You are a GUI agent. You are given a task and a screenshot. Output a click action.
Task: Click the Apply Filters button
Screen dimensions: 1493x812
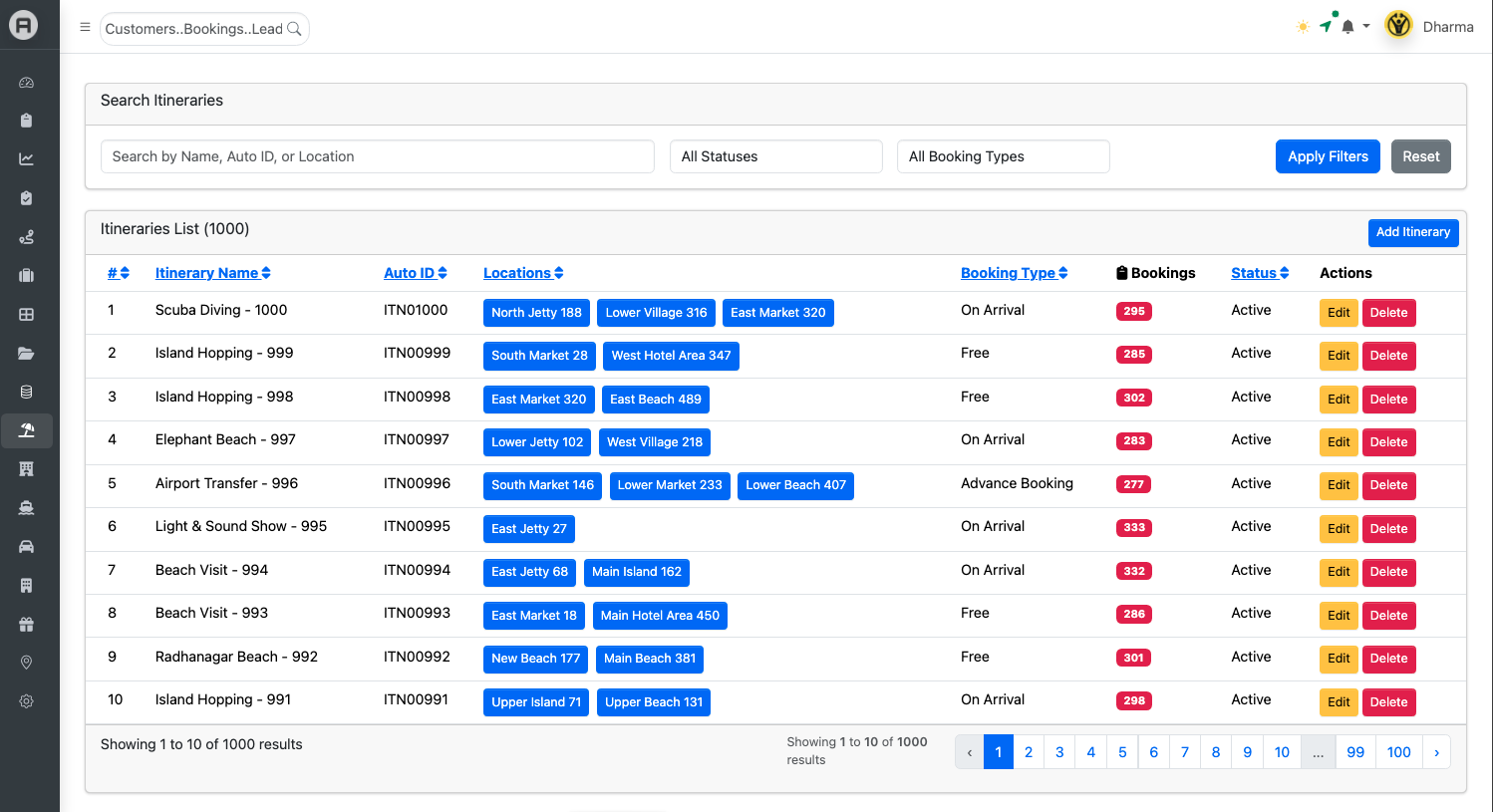click(x=1328, y=156)
